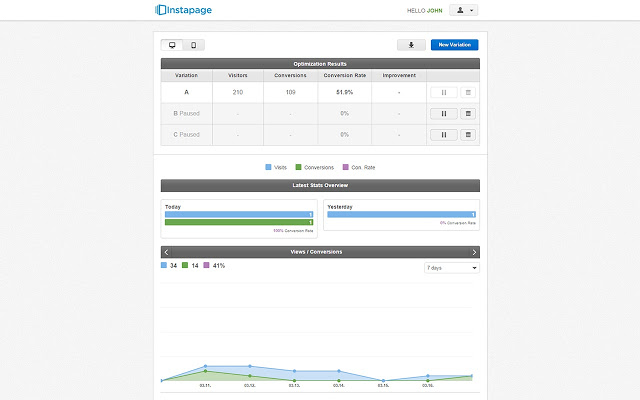The width and height of the screenshot is (640, 400).
Task: Switch to mobile view icon
Action: 193,45
